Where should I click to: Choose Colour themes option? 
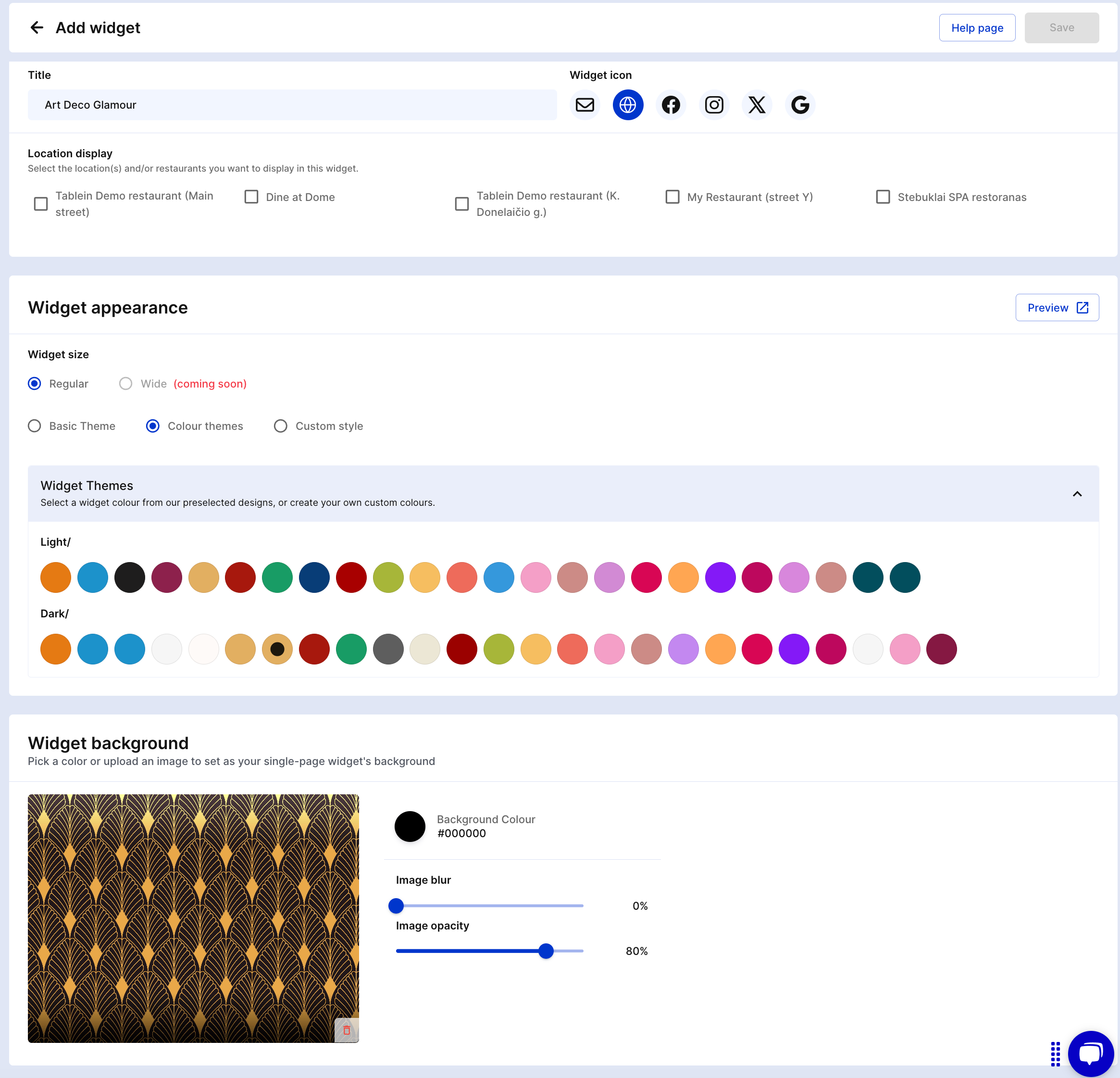152,426
